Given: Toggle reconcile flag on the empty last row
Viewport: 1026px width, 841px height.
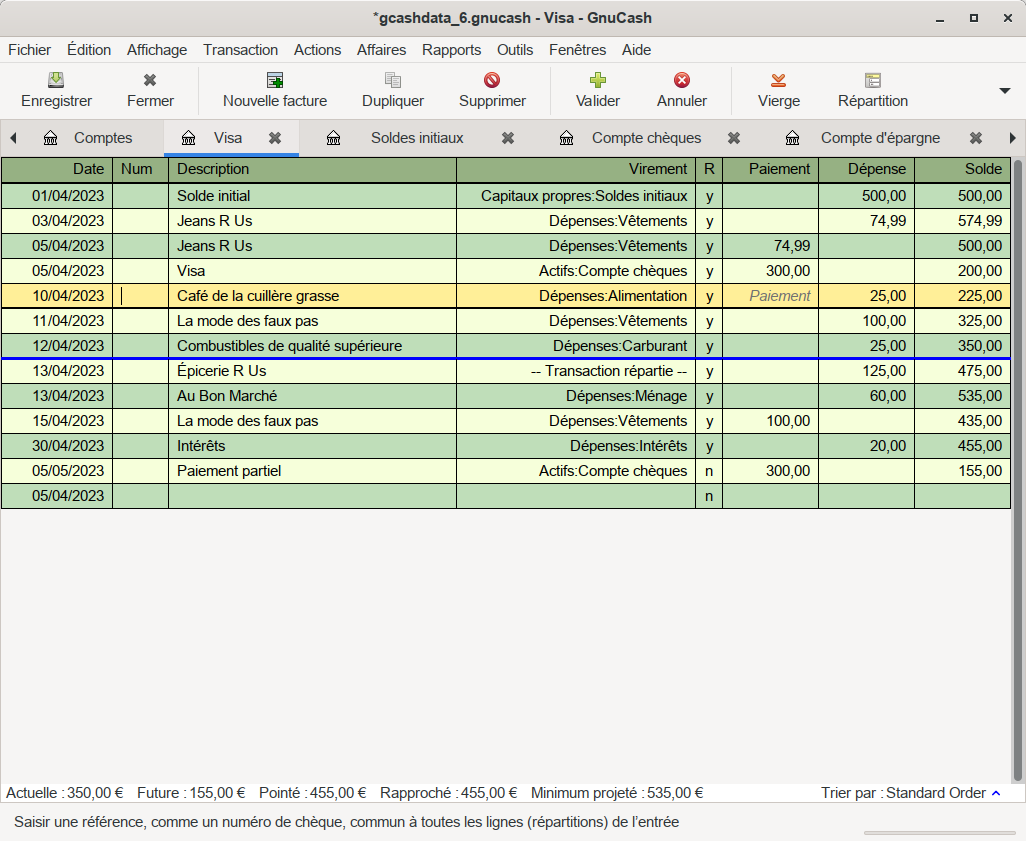Looking at the screenshot, I should pos(709,496).
